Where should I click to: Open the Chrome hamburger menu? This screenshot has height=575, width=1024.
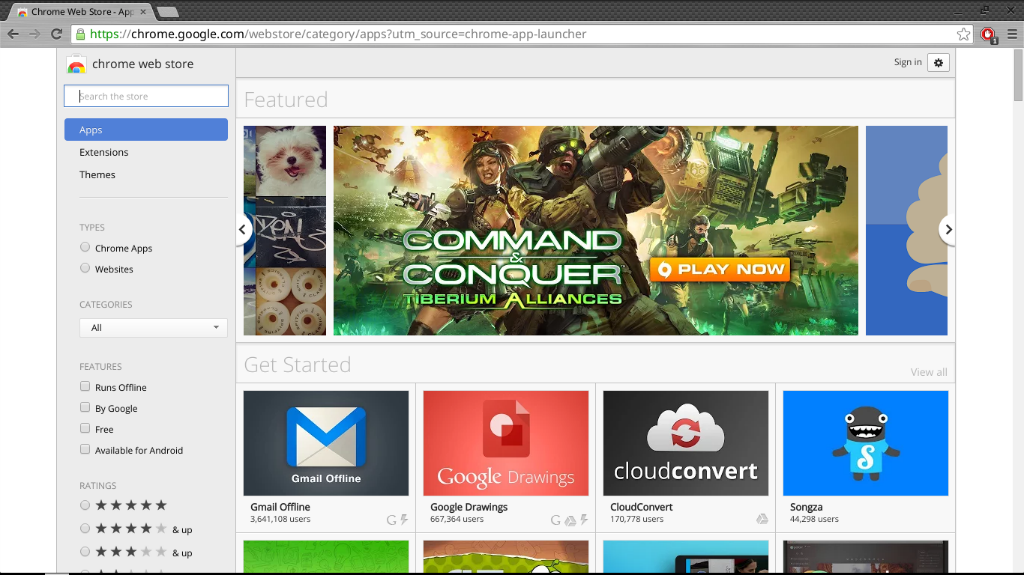[1011, 34]
